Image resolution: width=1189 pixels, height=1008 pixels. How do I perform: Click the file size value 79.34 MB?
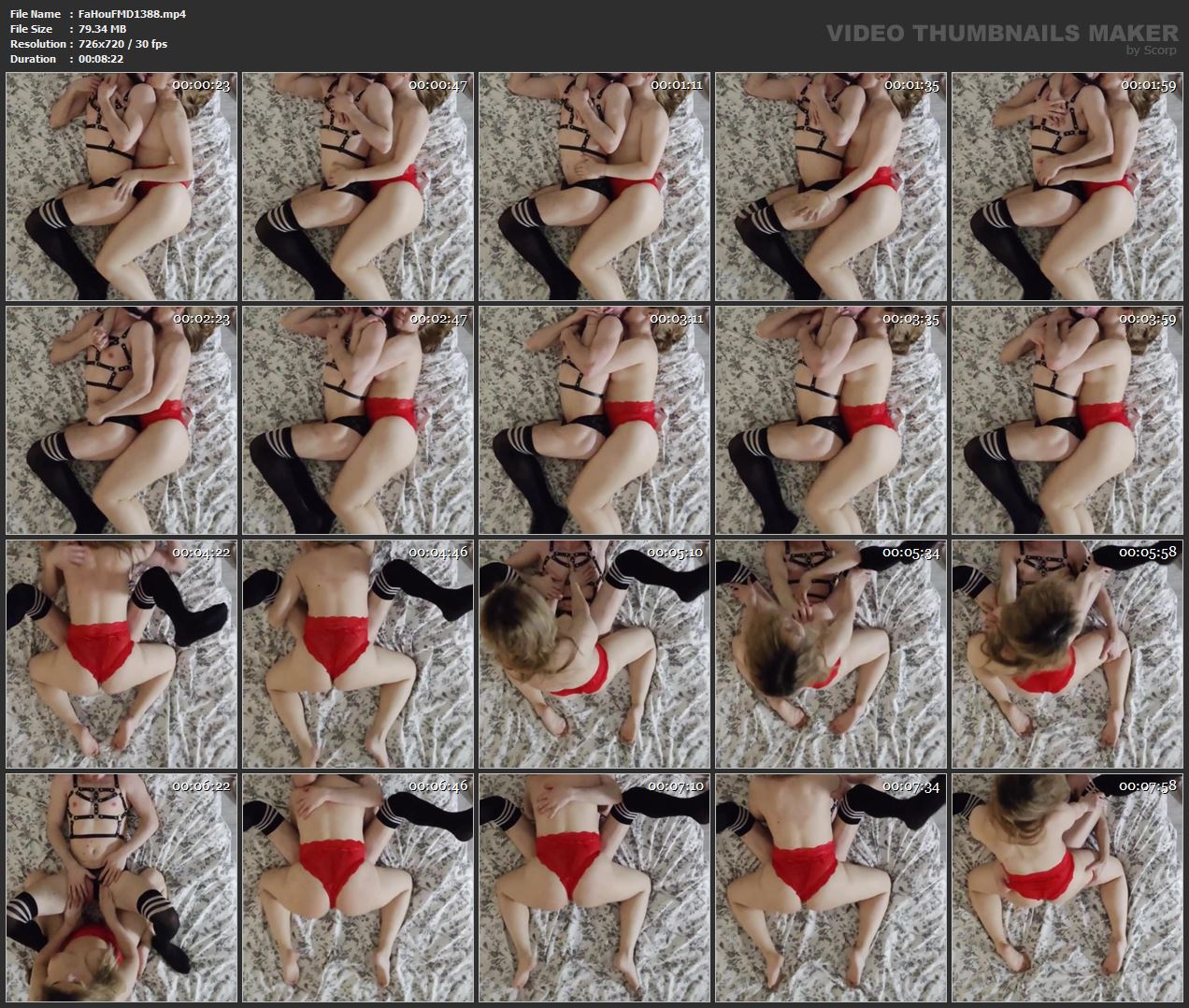coord(103,29)
